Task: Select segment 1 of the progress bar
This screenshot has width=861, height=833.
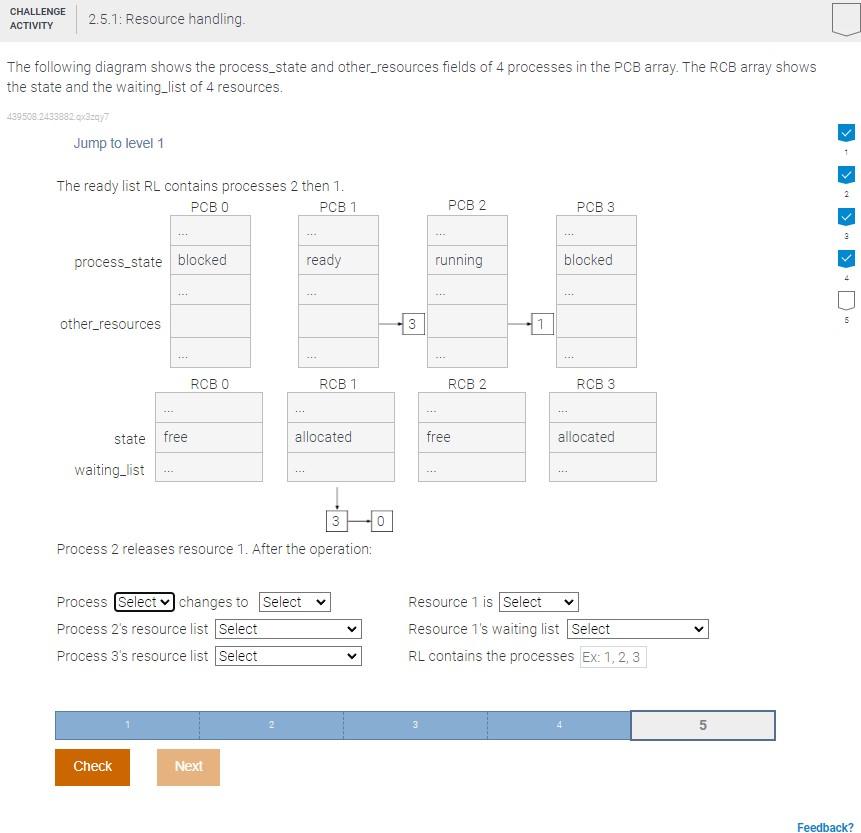Action: tap(127, 725)
